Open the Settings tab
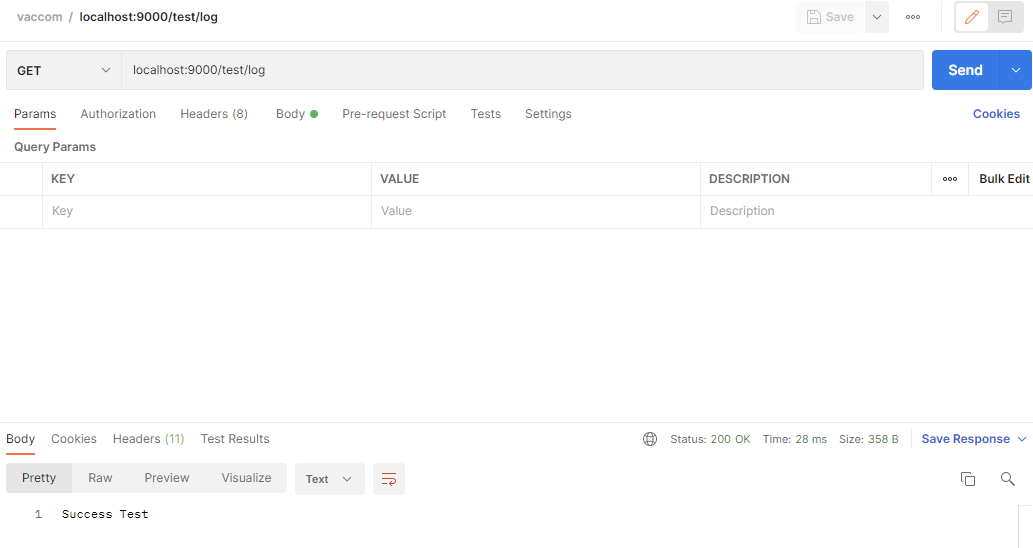 tap(548, 114)
